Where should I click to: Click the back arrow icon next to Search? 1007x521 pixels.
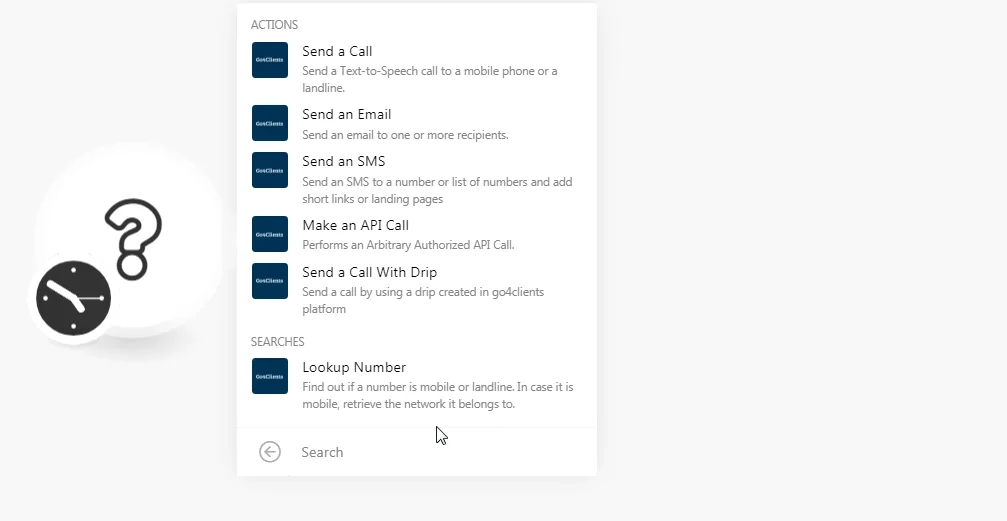[x=270, y=452]
